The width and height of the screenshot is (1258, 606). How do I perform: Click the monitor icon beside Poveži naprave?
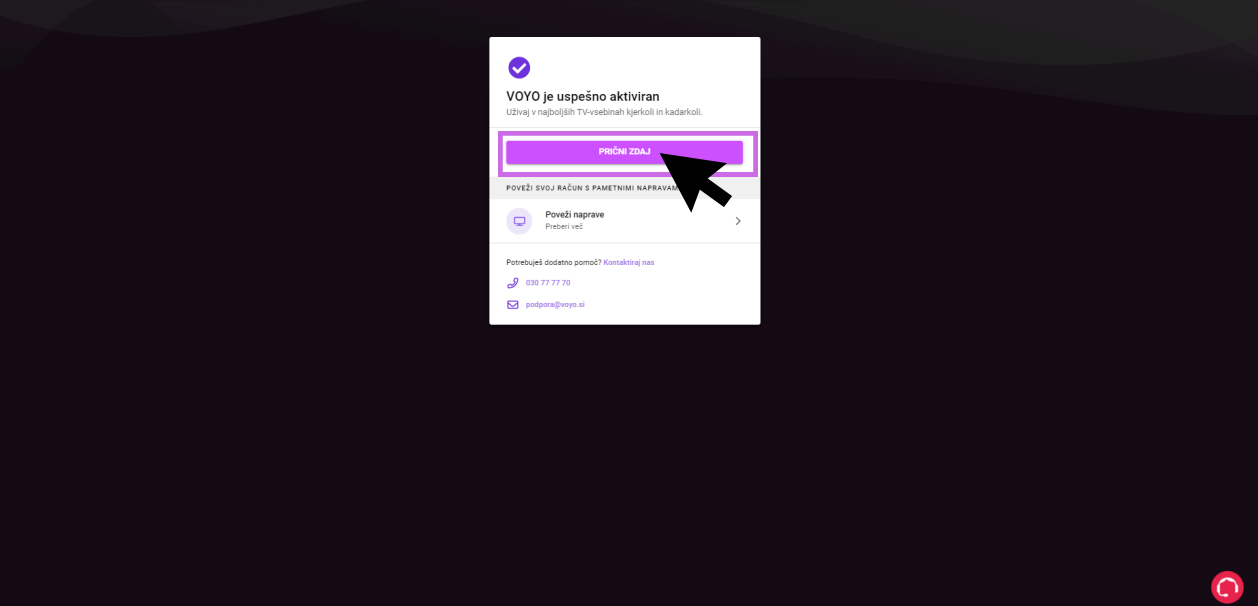(x=519, y=221)
